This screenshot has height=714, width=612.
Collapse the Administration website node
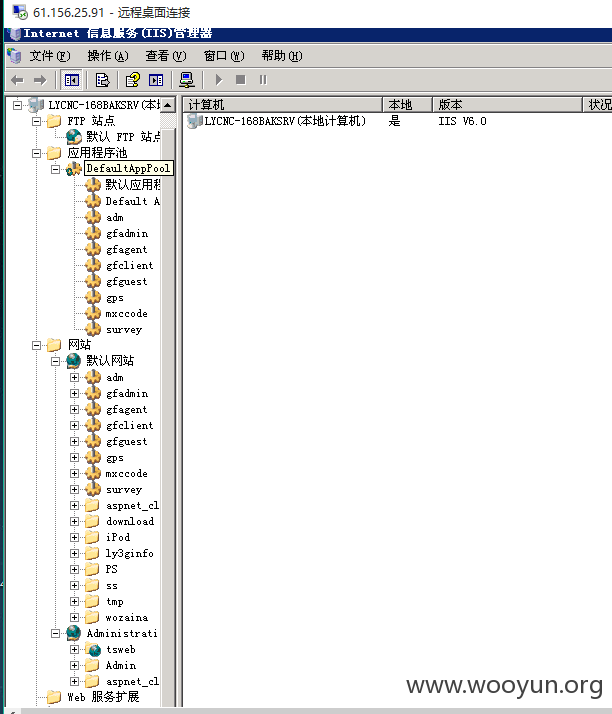[56, 633]
